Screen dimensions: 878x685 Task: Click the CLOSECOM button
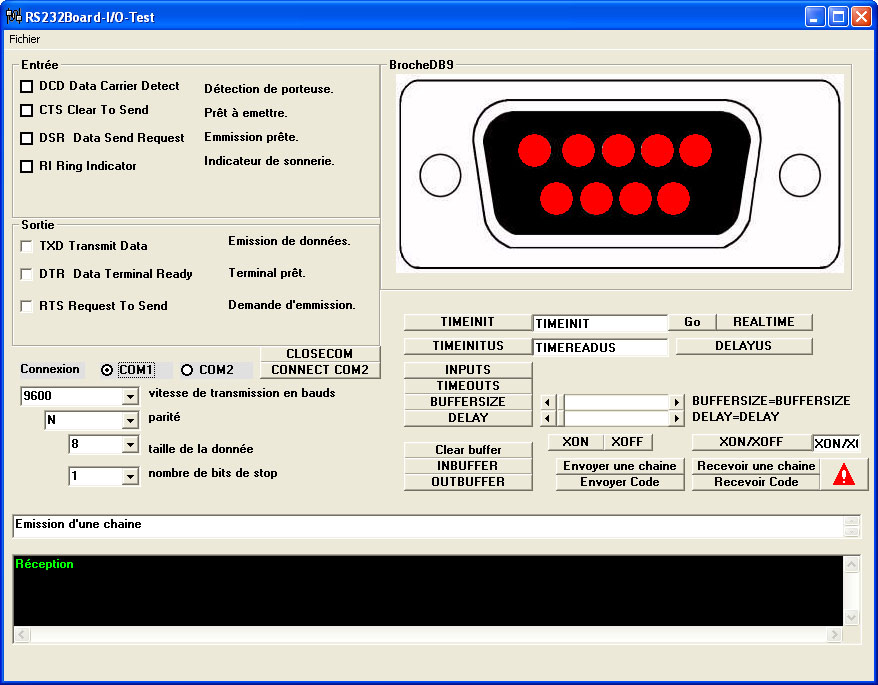(320, 354)
